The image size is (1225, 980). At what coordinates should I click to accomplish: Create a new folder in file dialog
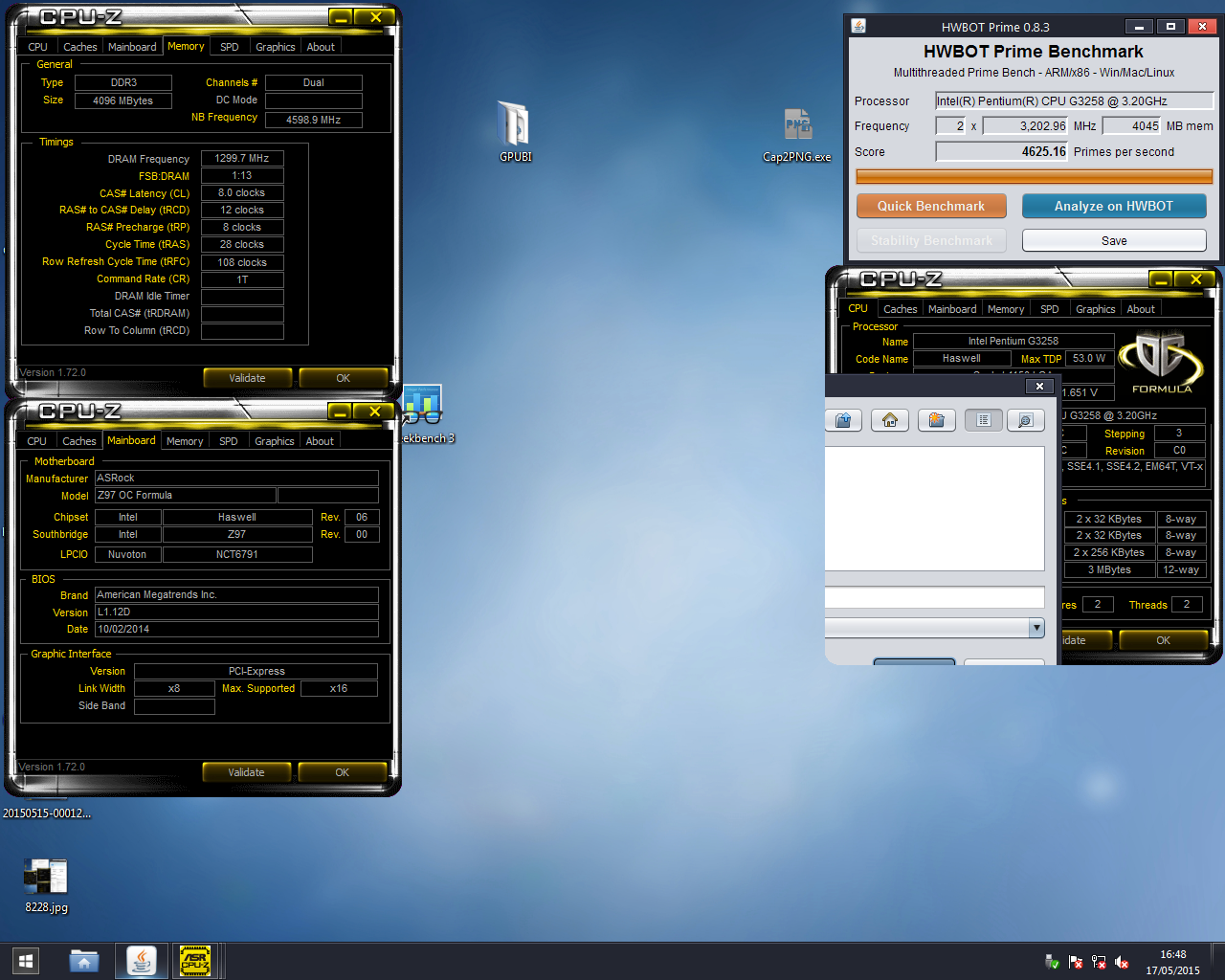(x=937, y=420)
